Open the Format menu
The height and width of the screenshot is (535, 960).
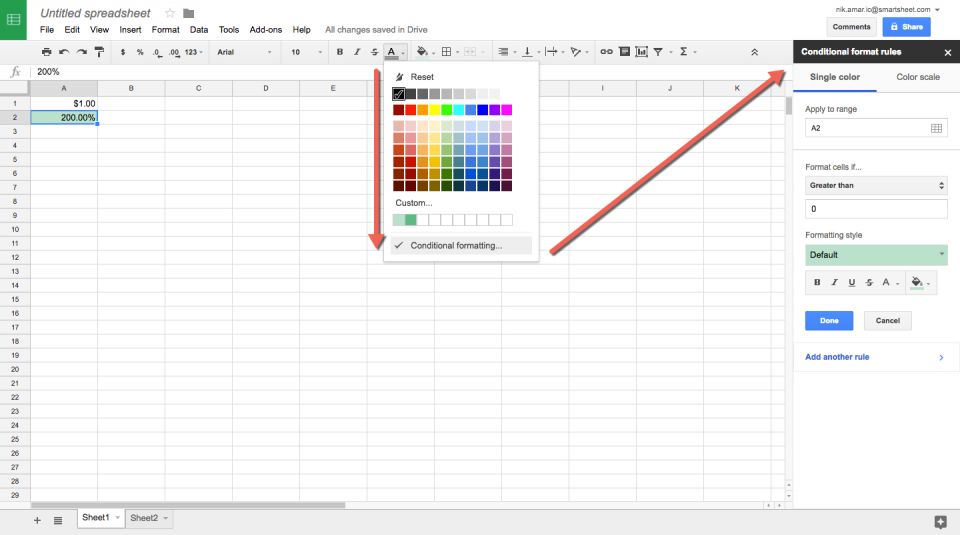click(x=165, y=30)
